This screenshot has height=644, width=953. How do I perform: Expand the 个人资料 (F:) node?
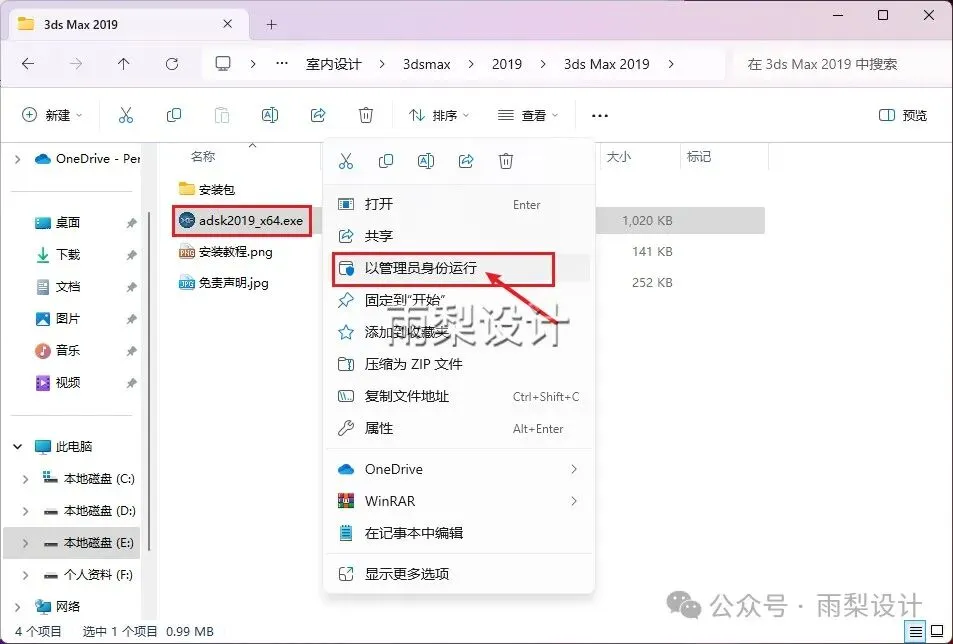26,575
